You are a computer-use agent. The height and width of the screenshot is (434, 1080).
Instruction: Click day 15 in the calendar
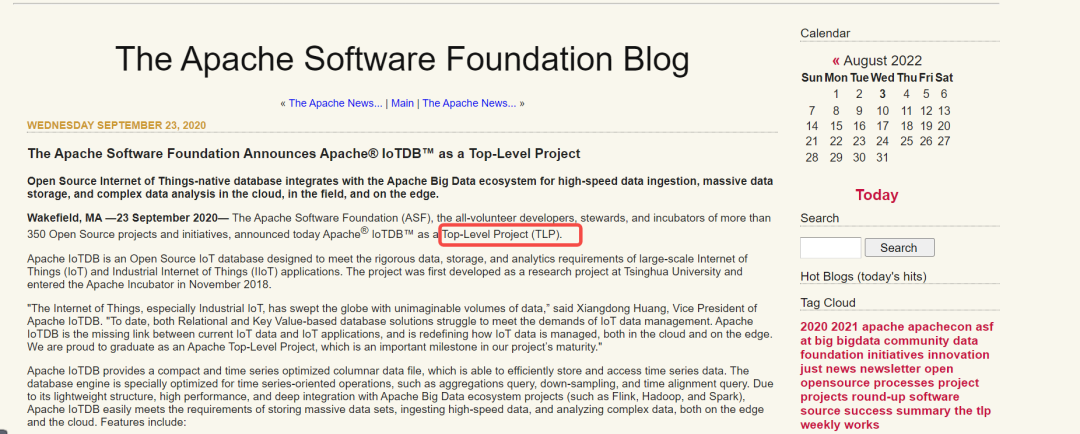point(836,125)
